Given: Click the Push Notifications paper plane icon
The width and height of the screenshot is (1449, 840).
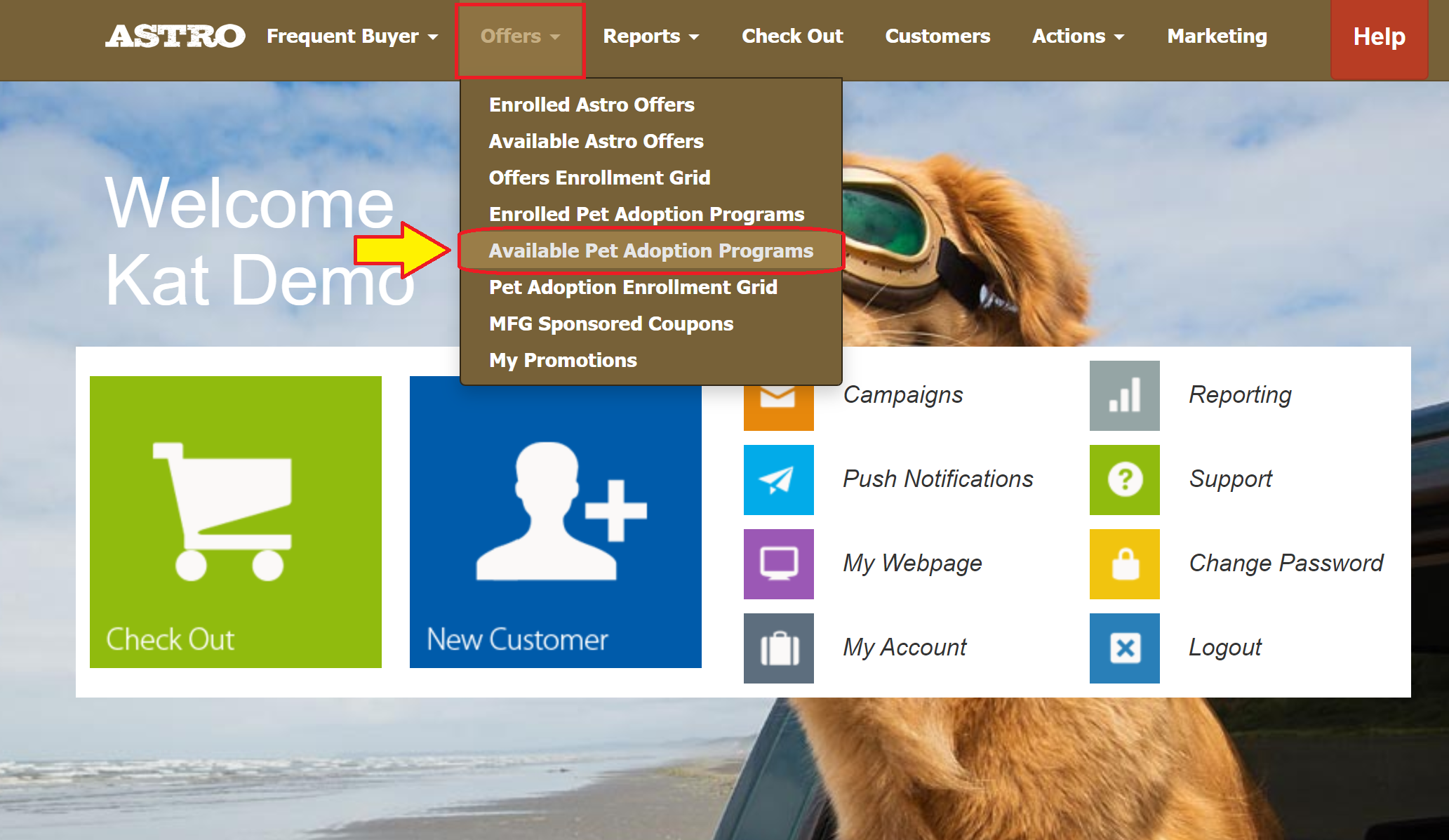Looking at the screenshot, I should pyautogui.click(x=778, y=479).
